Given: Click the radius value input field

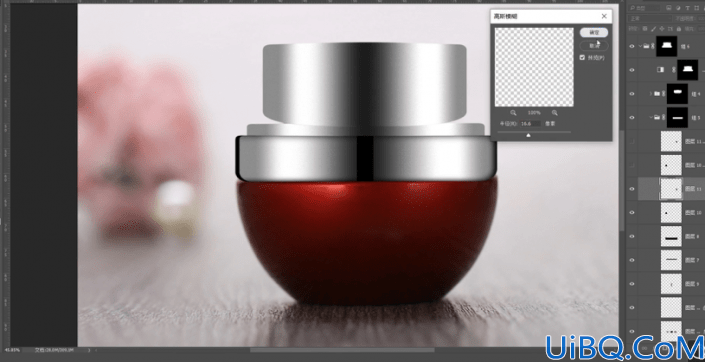Looking at the screenshot, I should tap(530, 123).
